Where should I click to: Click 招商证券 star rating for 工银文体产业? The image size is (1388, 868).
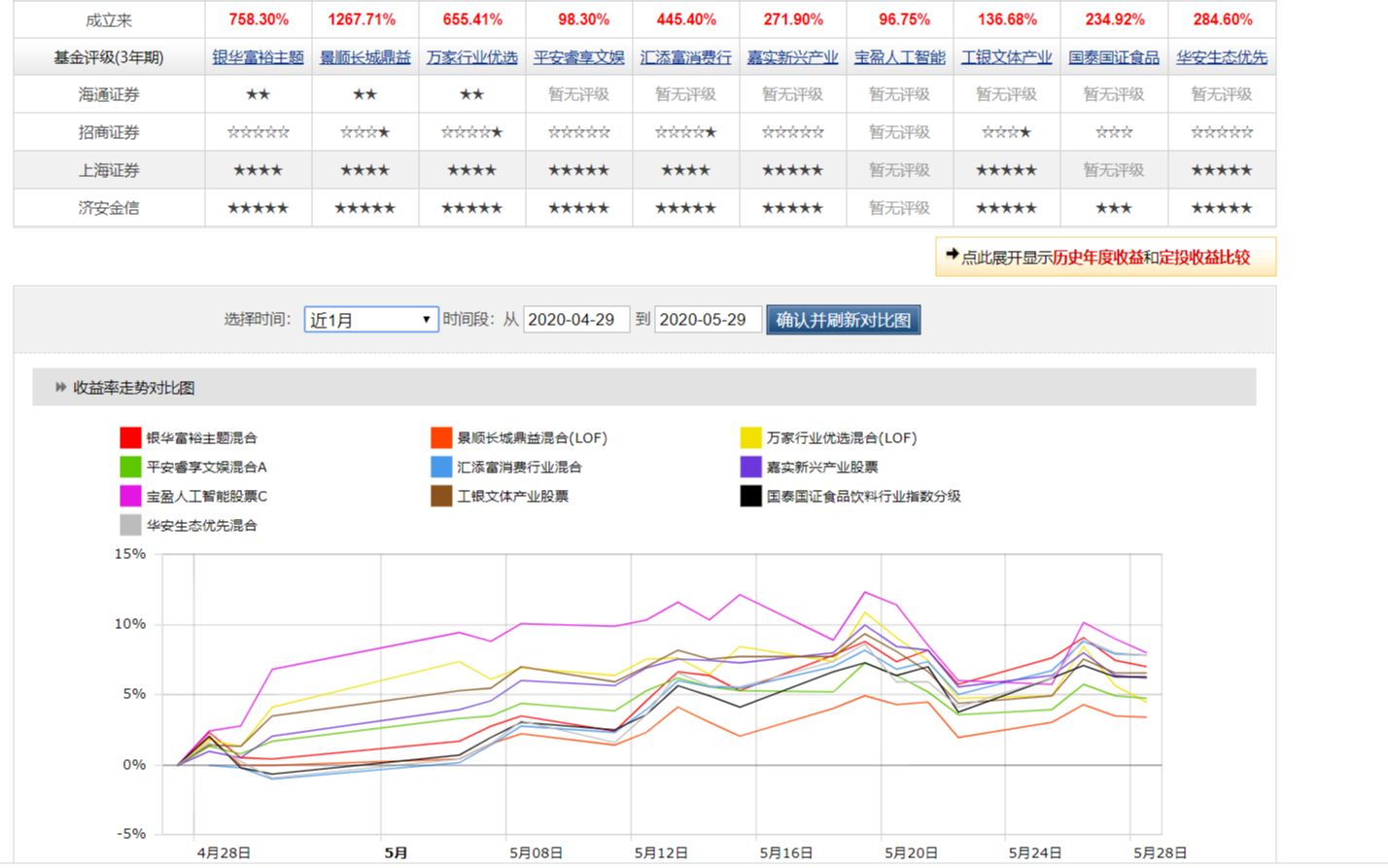(x=1006, y=132)
